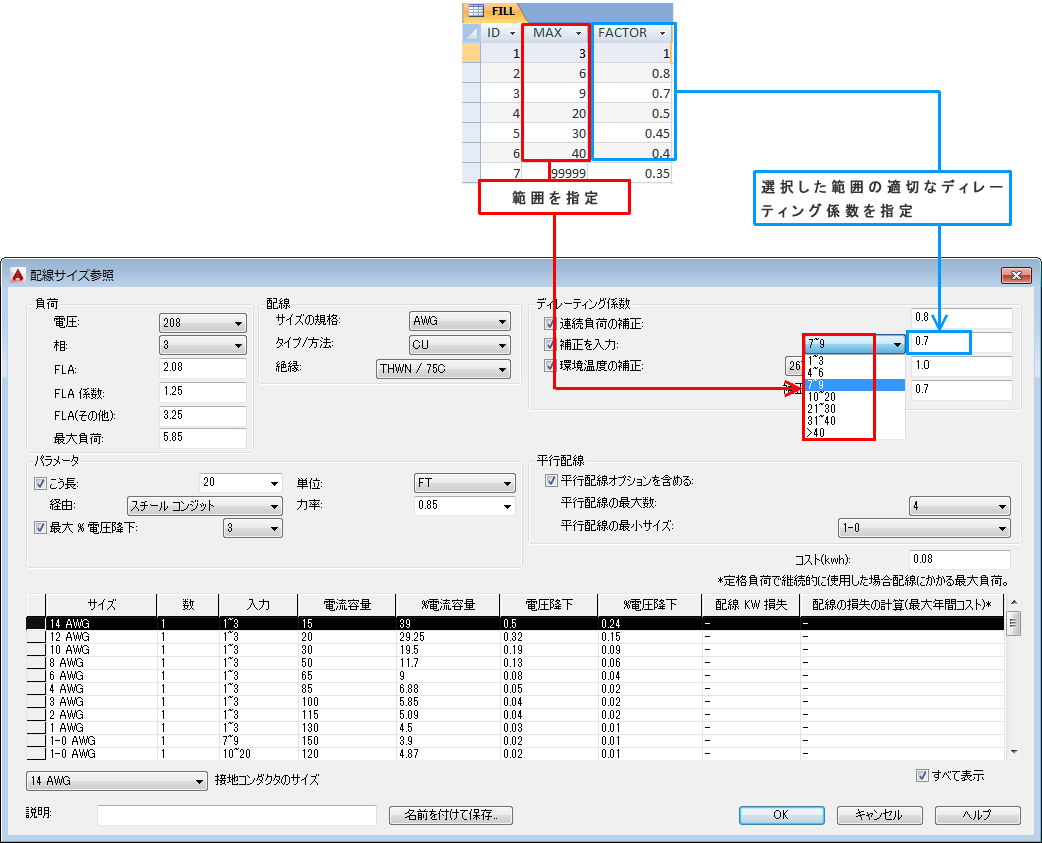Toggle the 補正を入力 checkbox
Viewport: 1042px width, 843px height.
pyautogui.click(x=550, y=344)
